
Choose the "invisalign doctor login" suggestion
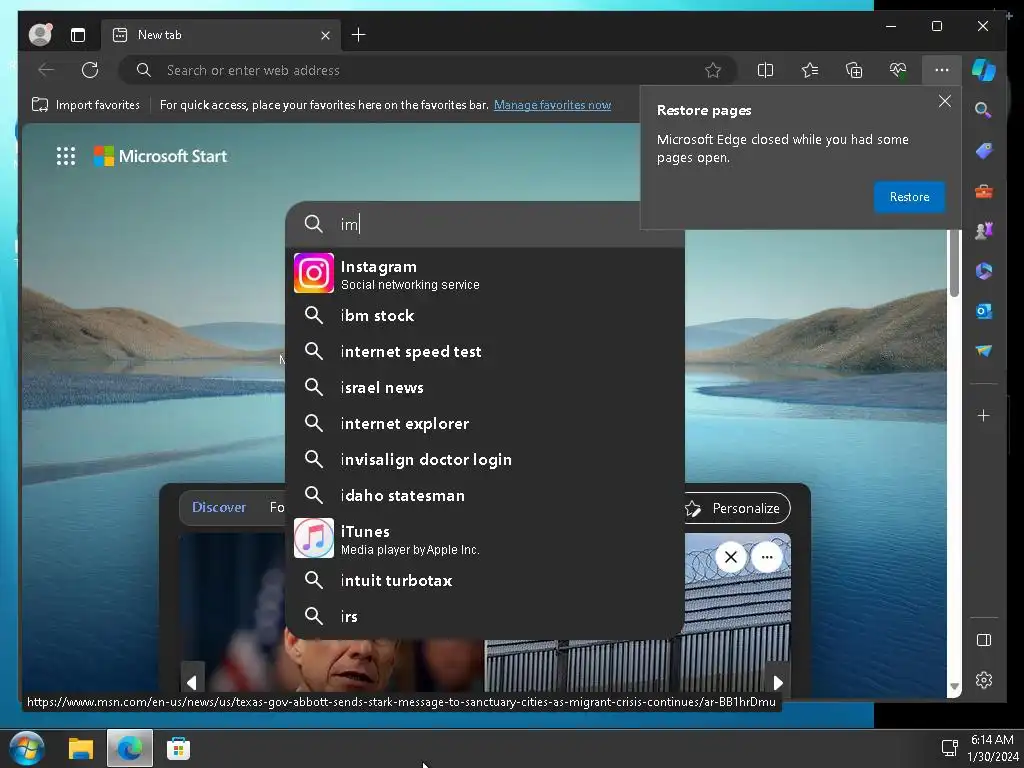pyautogui.click(x=485, y=459)
